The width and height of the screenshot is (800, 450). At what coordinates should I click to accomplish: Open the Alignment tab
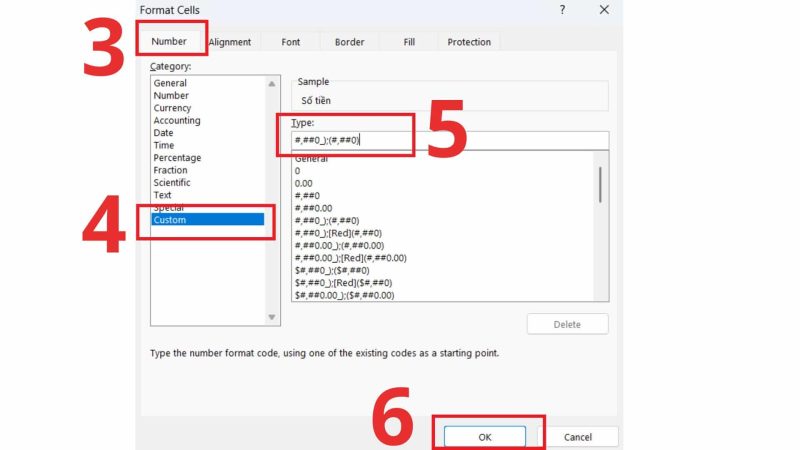click(230, 42)
